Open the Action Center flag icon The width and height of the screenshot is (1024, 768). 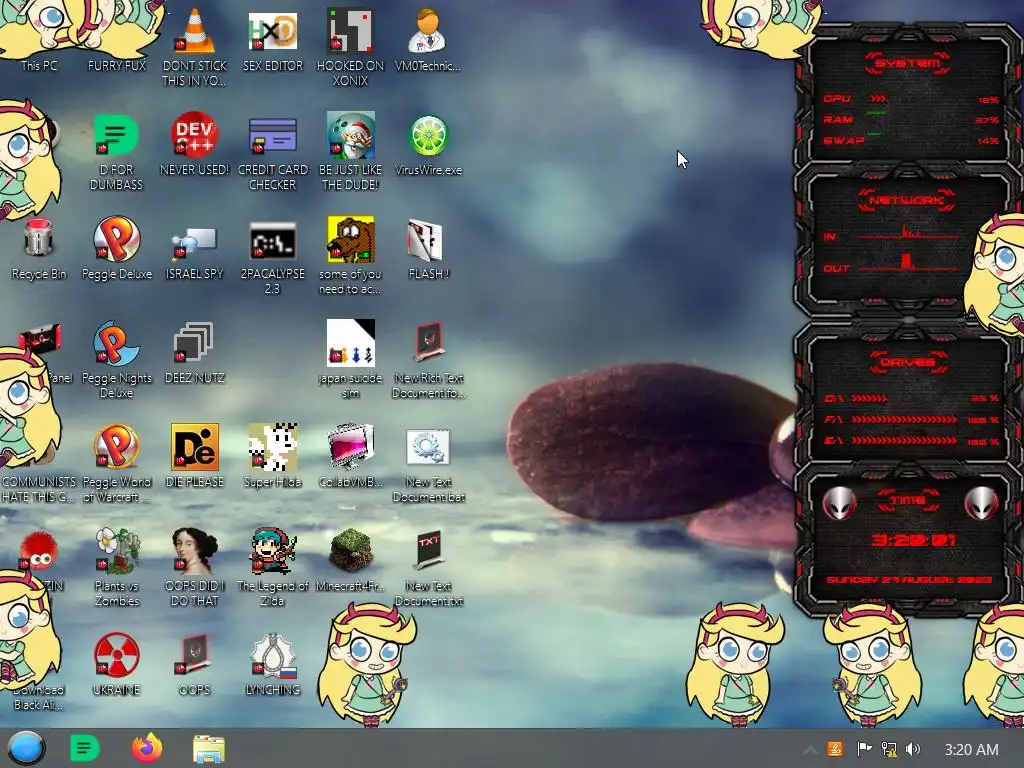(863, 749)
